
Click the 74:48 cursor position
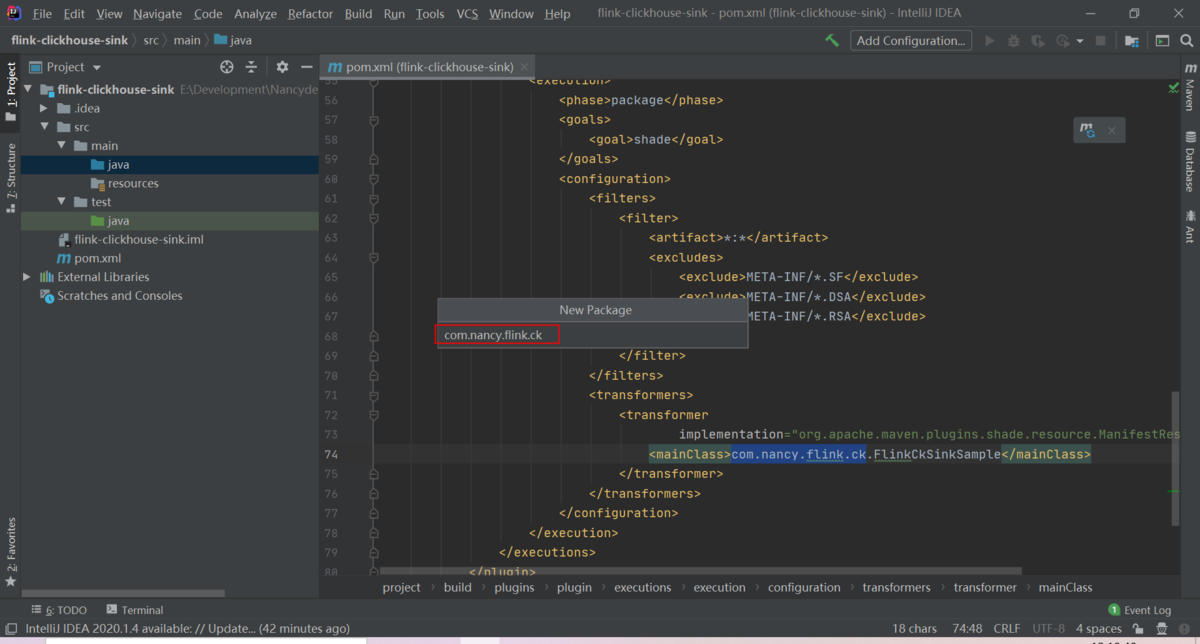(967, 629)
